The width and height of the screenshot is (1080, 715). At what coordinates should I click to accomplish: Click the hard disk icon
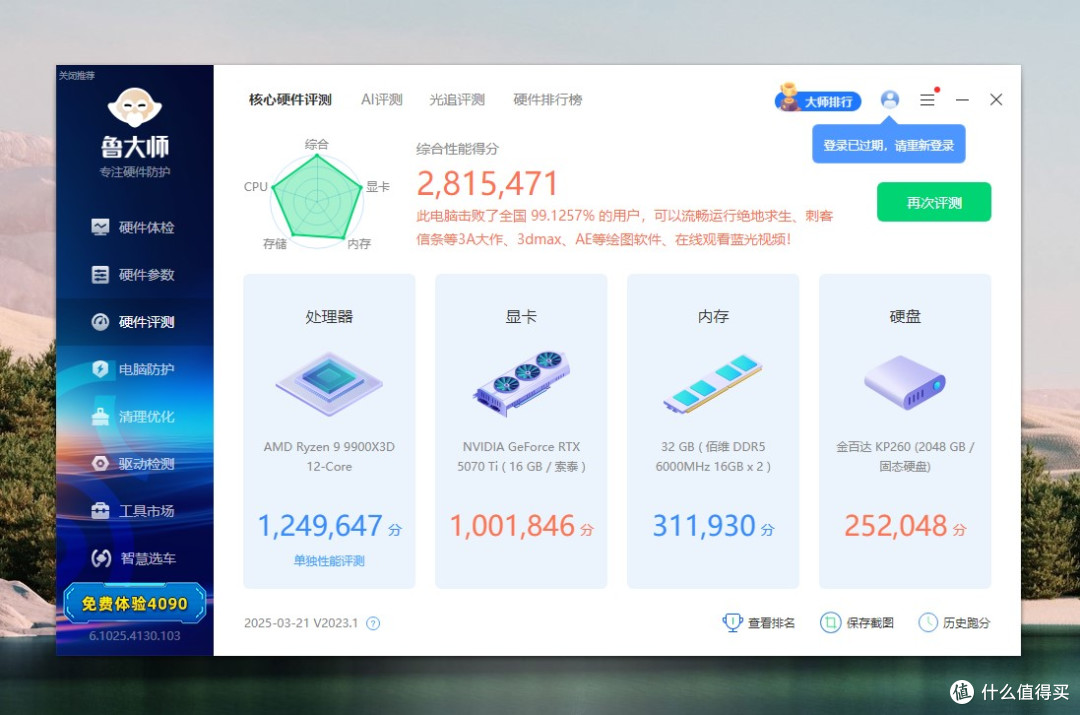click(905, 382)
